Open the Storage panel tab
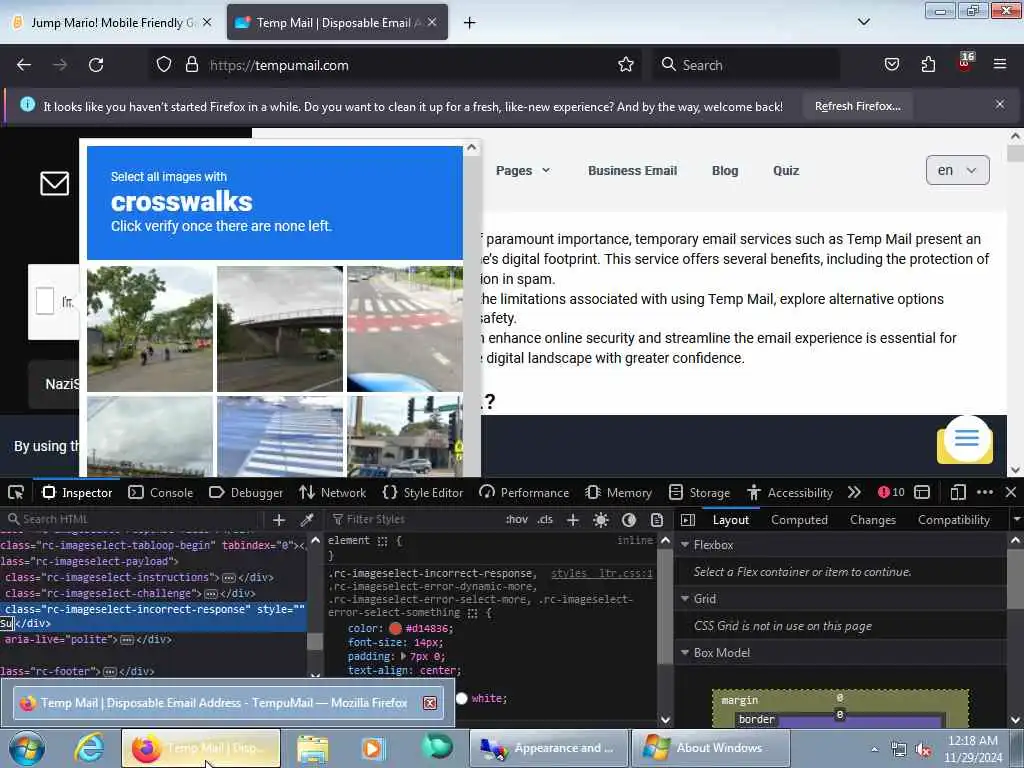The image size is (1024, 768). 699,492
